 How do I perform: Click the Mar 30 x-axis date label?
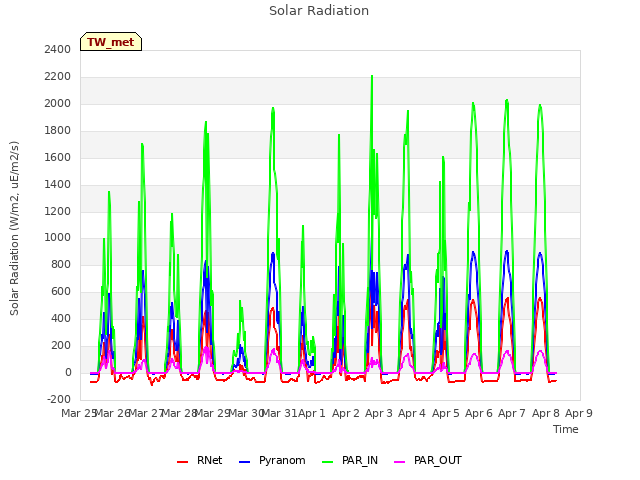click(x=246, y=413)
